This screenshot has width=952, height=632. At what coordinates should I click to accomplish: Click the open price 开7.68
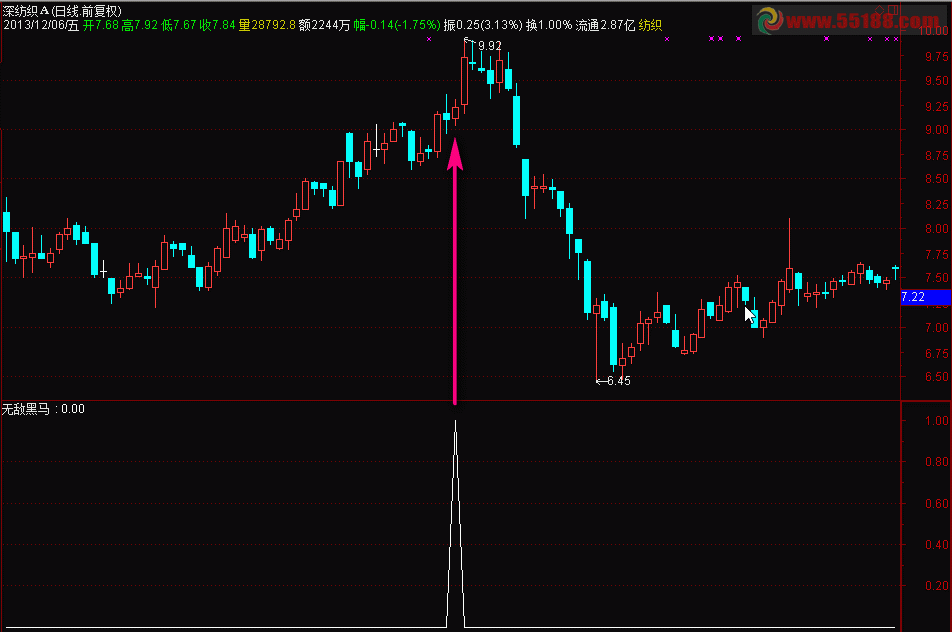(101, 25)
